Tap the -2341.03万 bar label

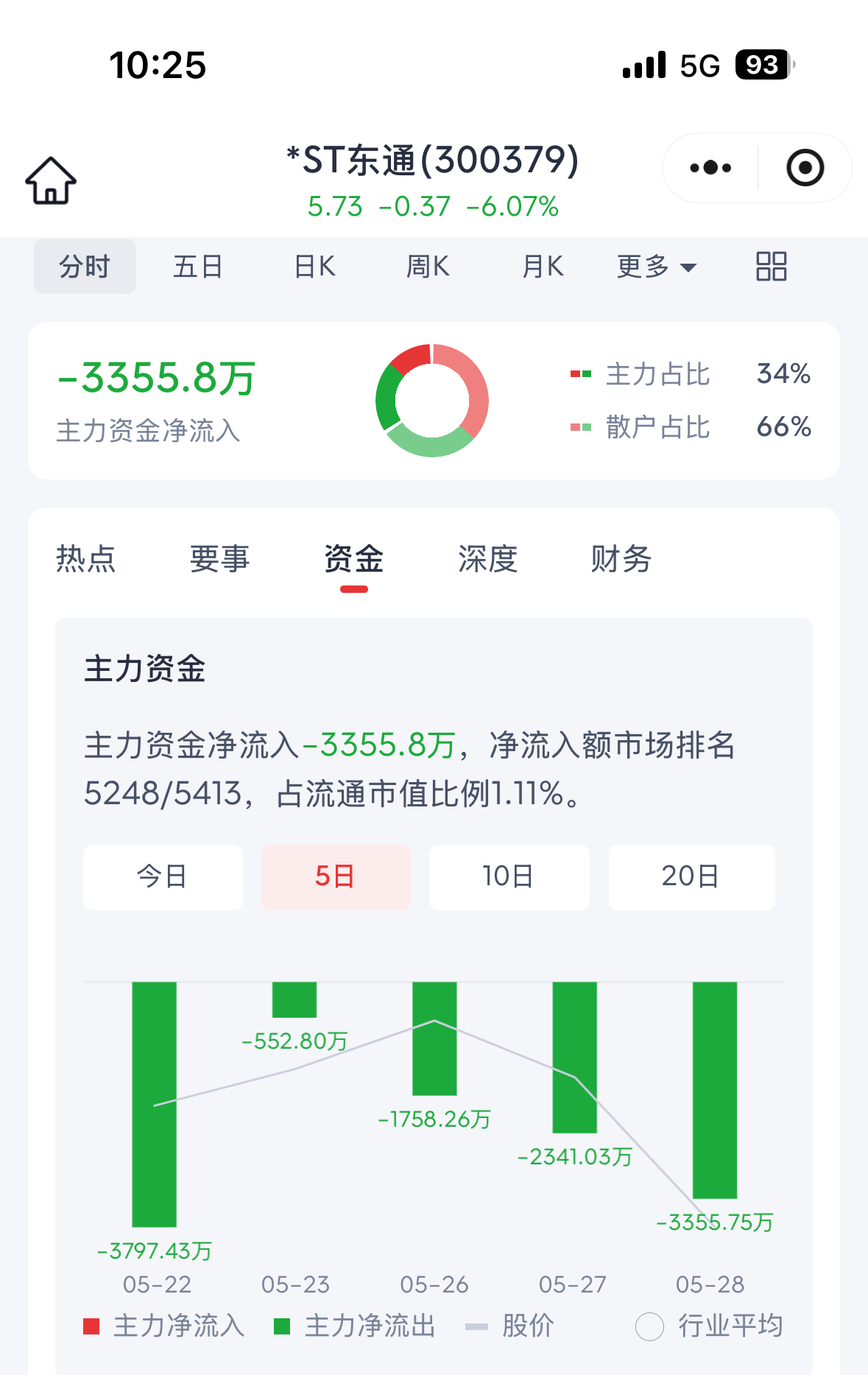coord(575,1157)
